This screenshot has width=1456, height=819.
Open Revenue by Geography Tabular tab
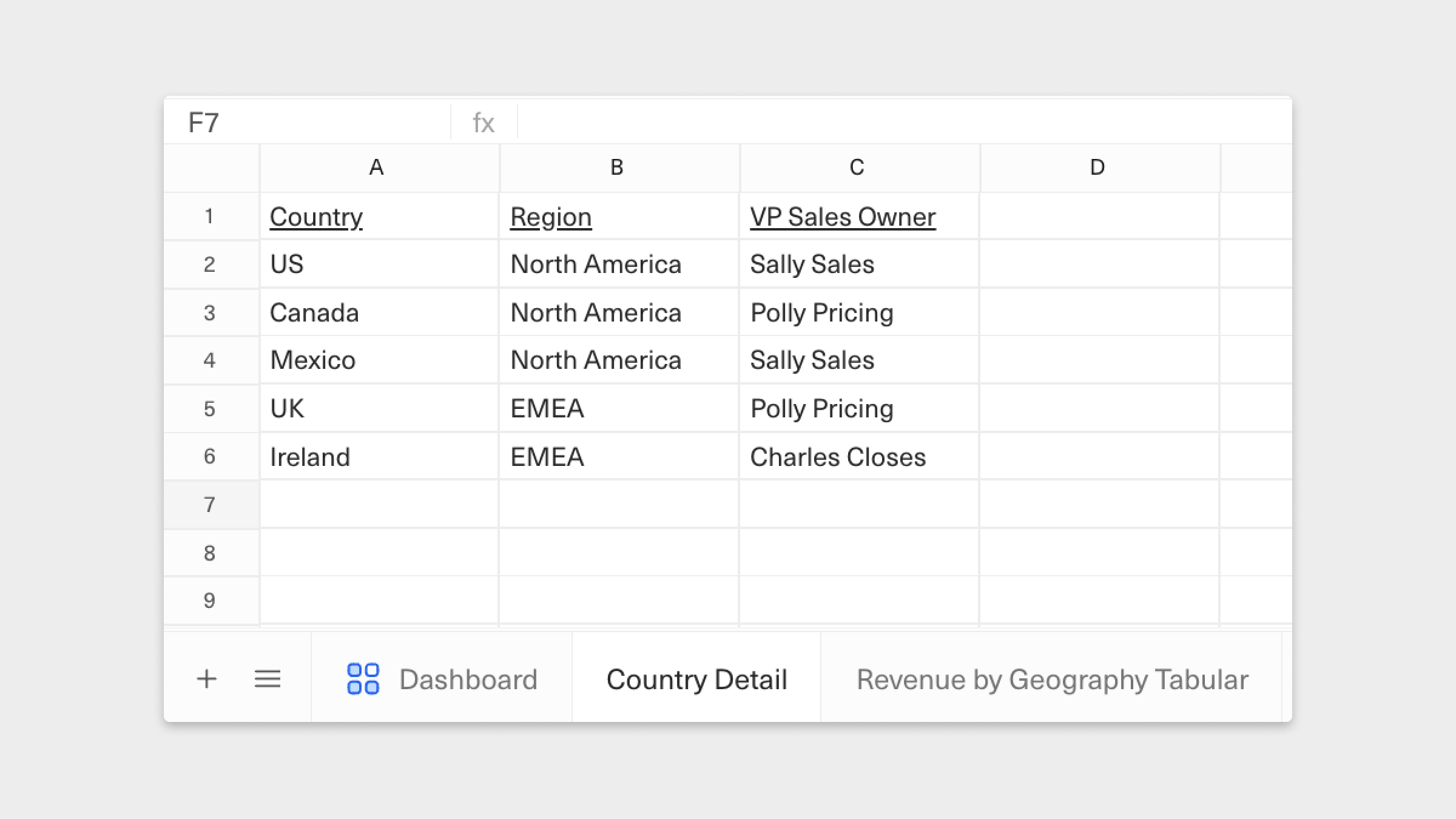(1052, 679)
